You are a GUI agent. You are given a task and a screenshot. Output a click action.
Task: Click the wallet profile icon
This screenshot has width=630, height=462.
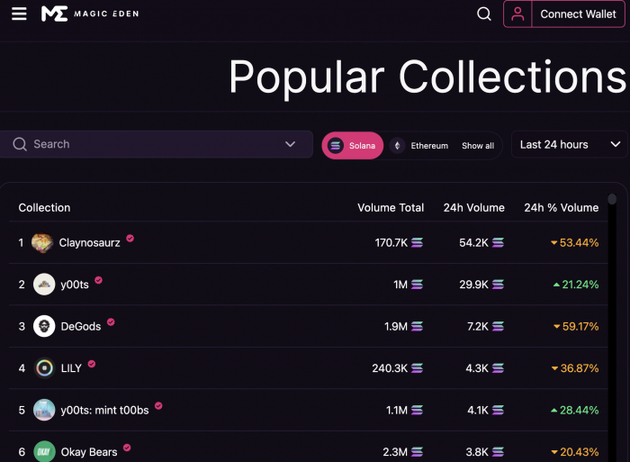coord(517,14)
